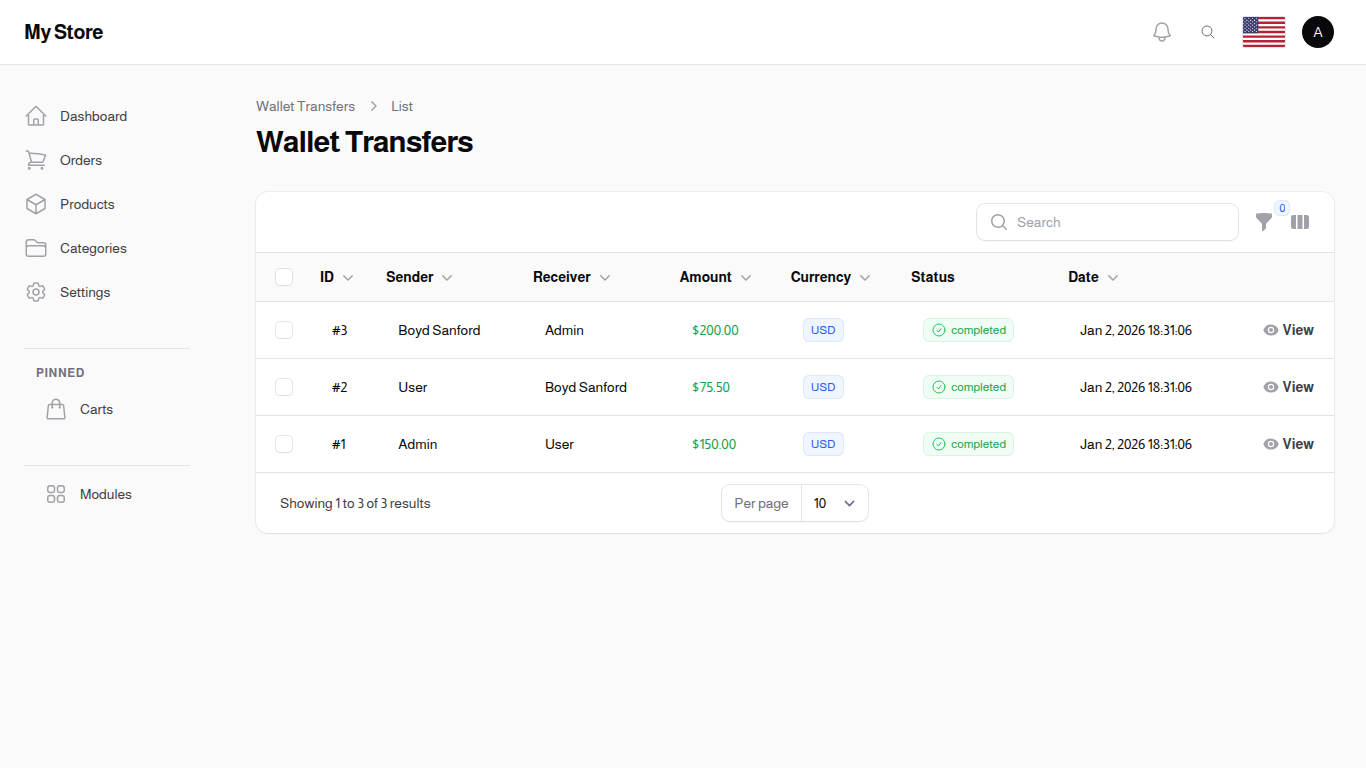Viewport: 1366px width, 768px height.
Task: Open the Products section
Action: (x=88, y=204)
